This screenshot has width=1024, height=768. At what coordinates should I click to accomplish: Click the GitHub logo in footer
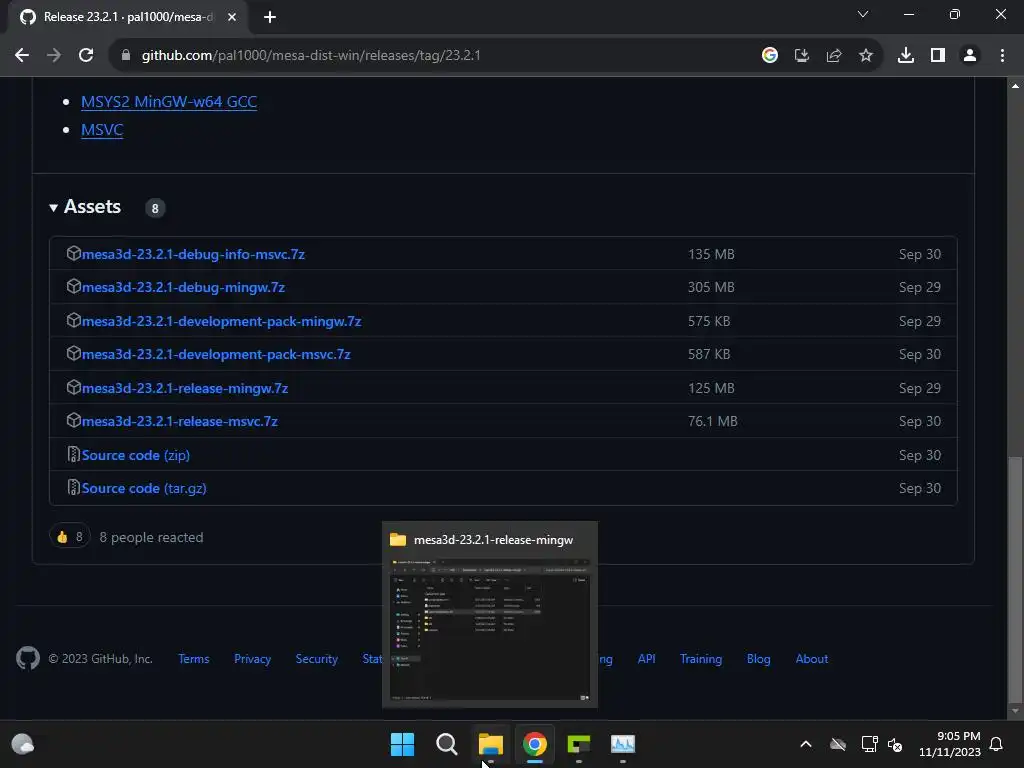click(28, 658)
